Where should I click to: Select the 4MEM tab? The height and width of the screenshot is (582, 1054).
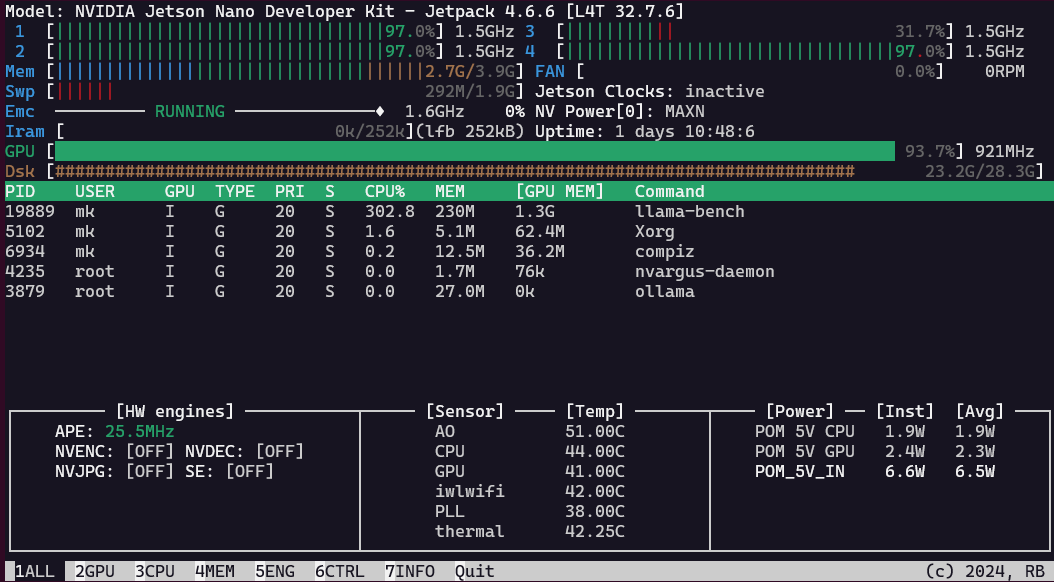[x=215, y=571]
